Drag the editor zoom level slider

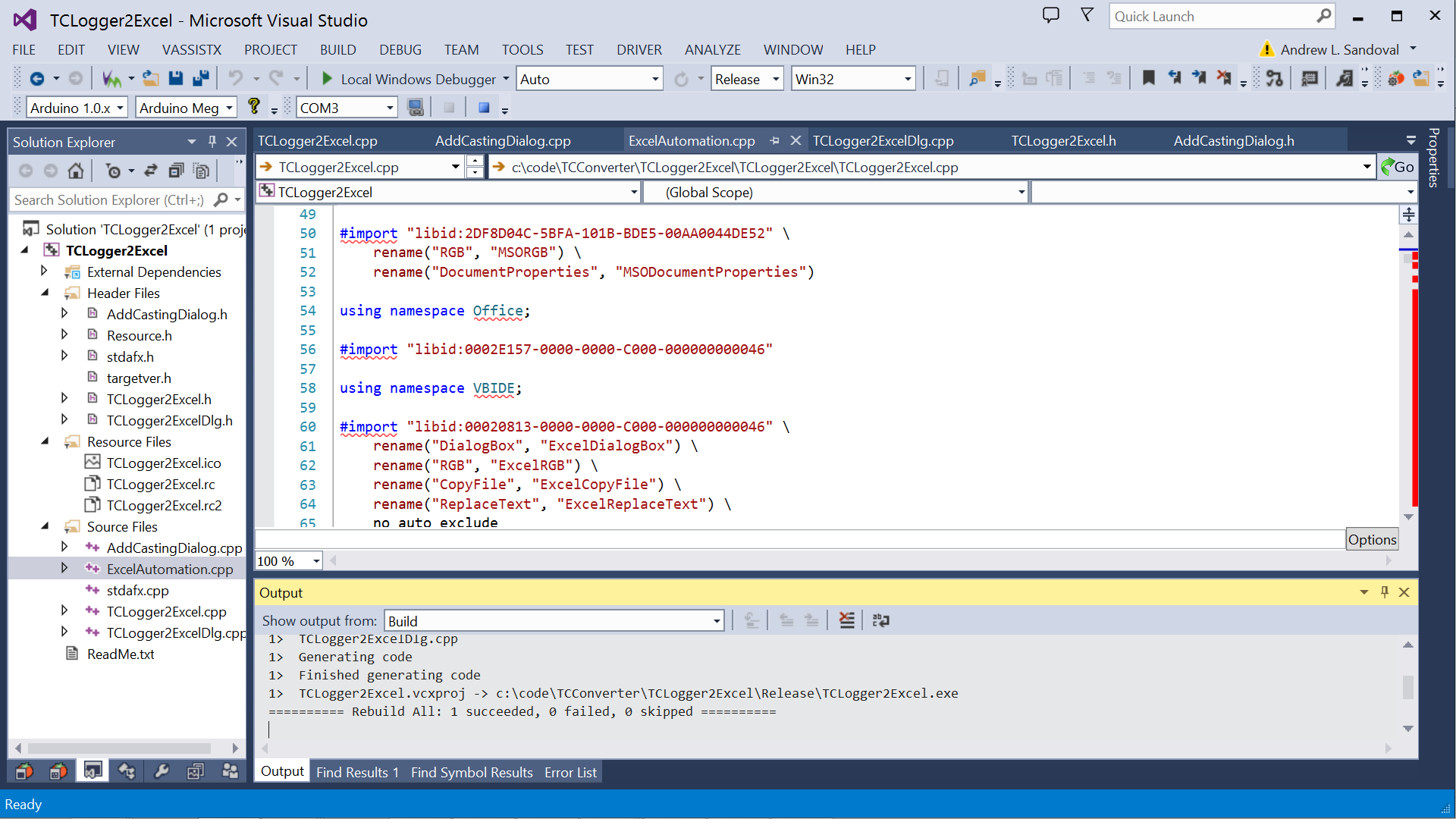coord(289,560)
